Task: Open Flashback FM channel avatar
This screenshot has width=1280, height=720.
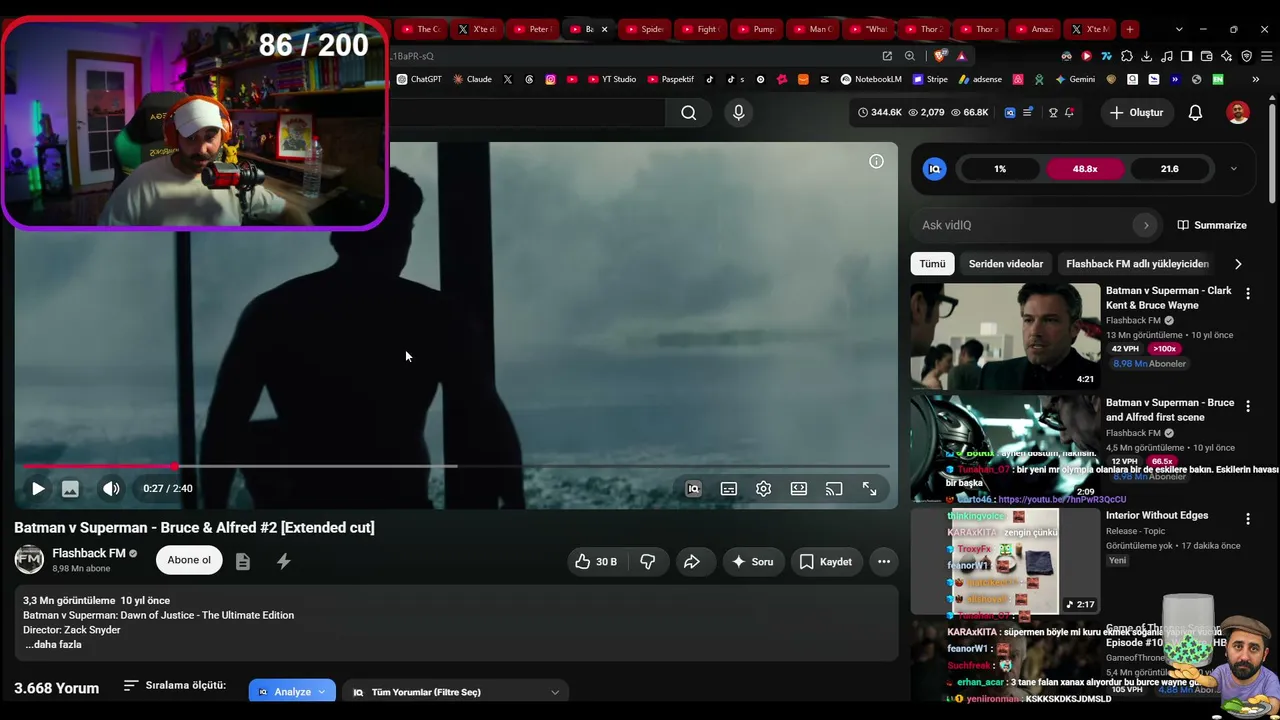Action: pyautogui.click(x=29, y=560)
